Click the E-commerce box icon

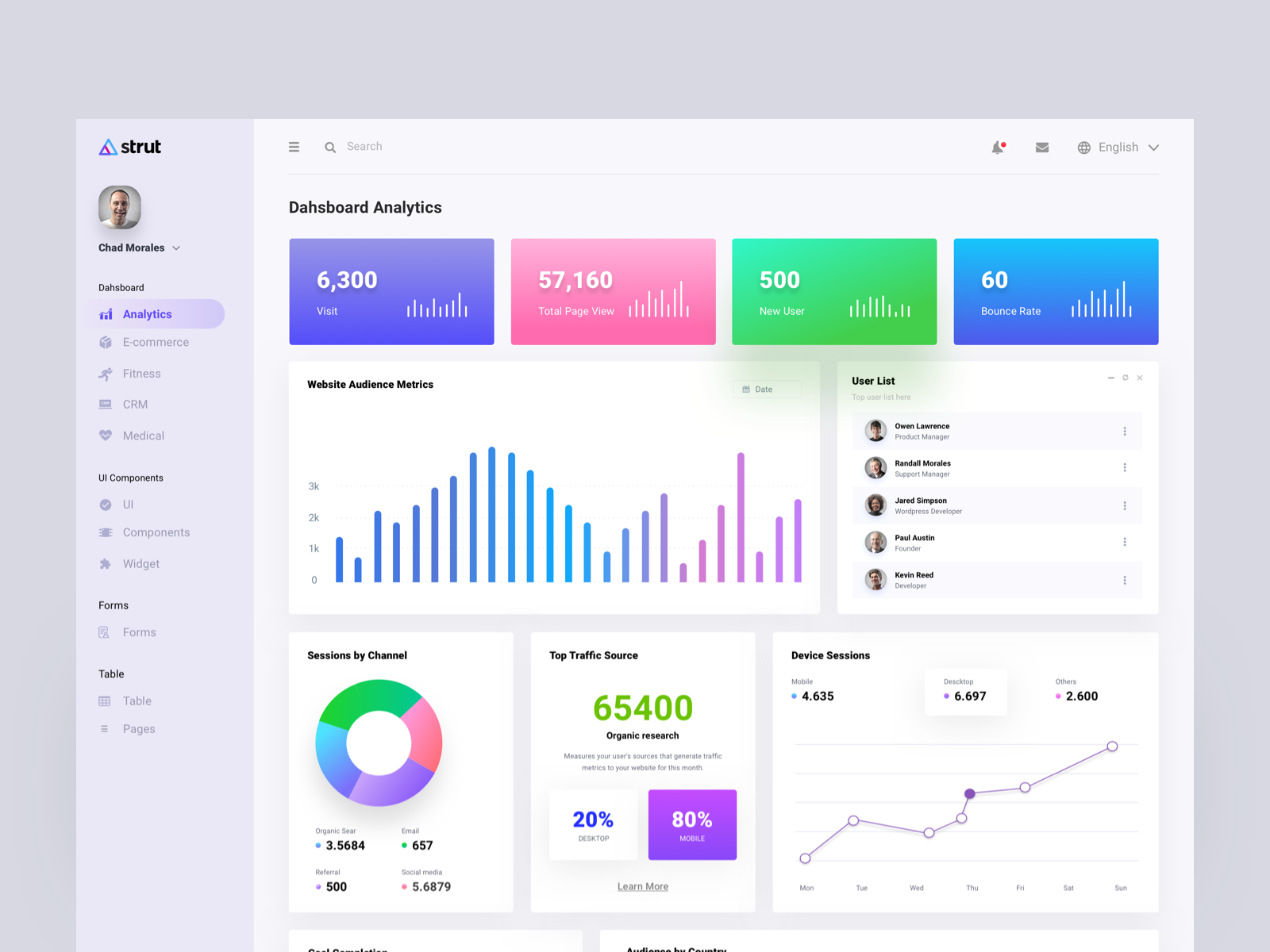click(x=106, y=343)
